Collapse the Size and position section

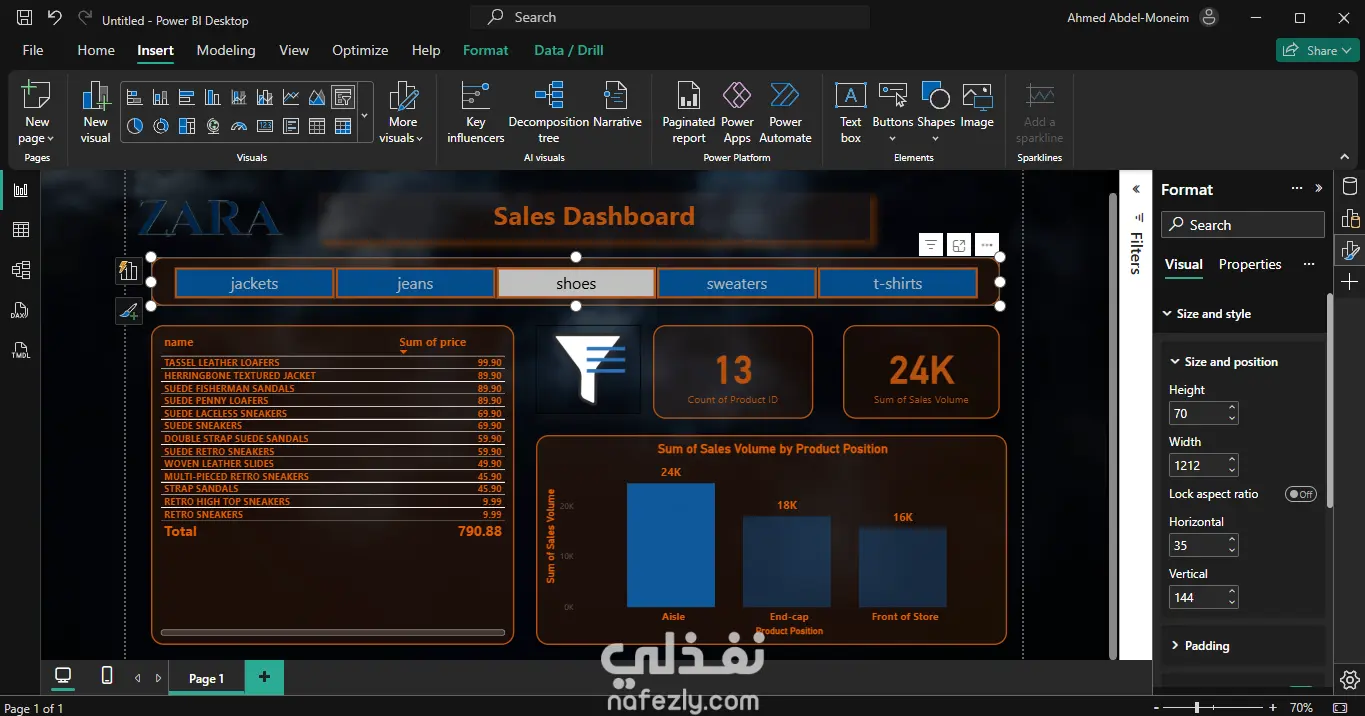1175,362
